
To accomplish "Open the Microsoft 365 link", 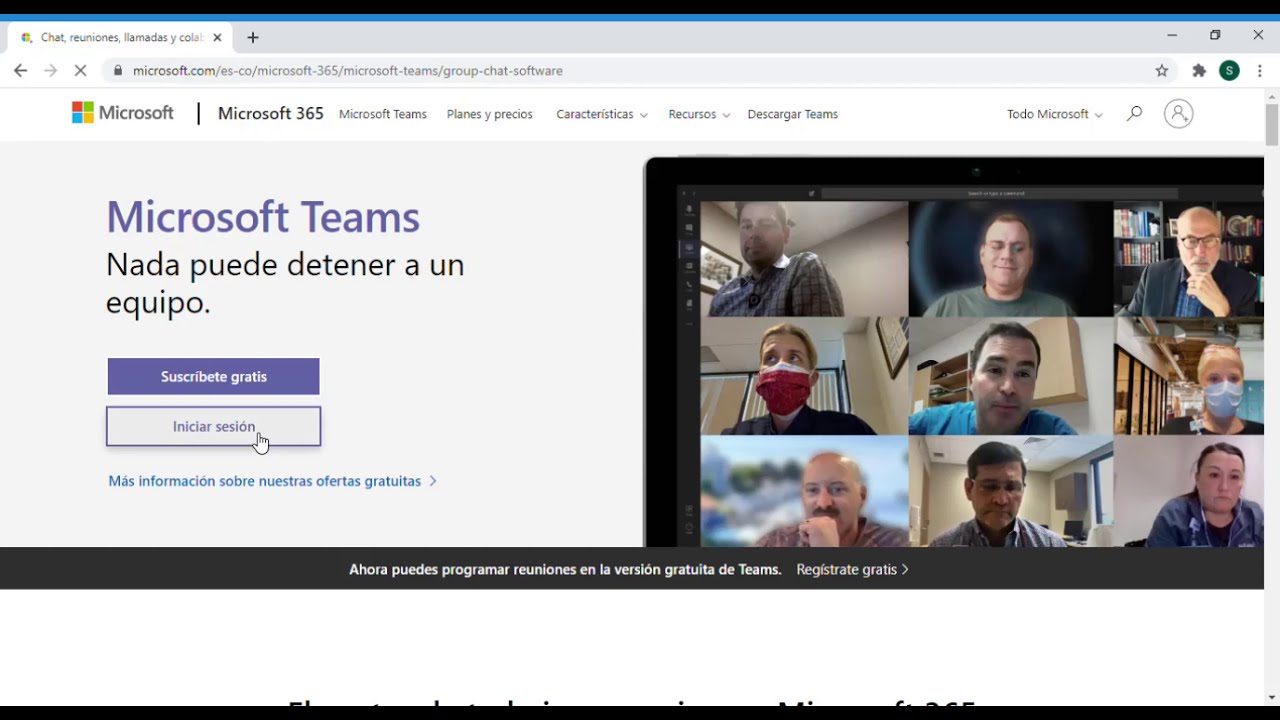I will 271,113.
